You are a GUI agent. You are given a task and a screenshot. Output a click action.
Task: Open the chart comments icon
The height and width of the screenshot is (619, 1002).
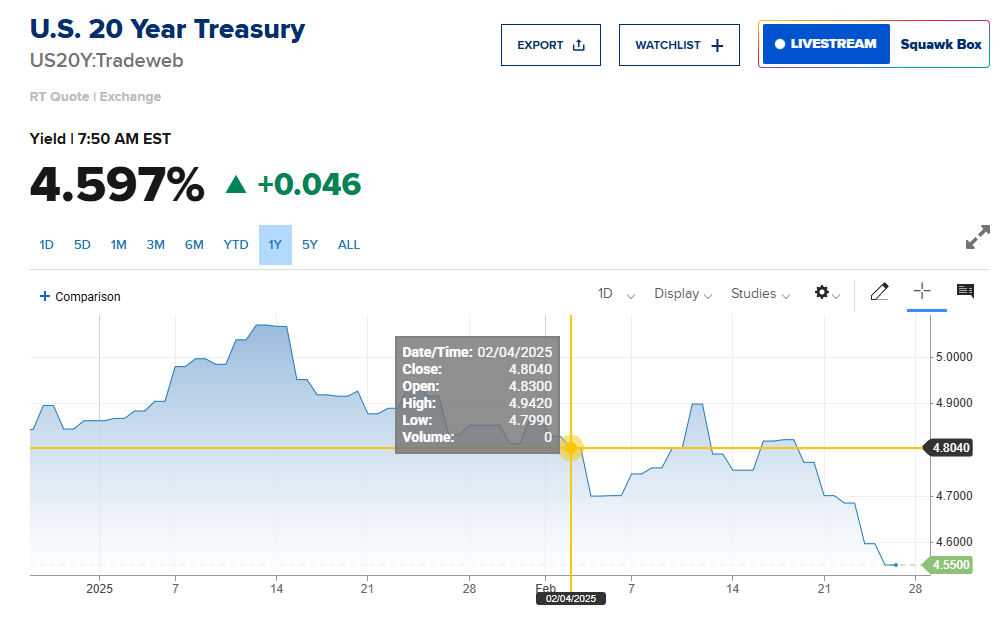click(x=965, y=291)
